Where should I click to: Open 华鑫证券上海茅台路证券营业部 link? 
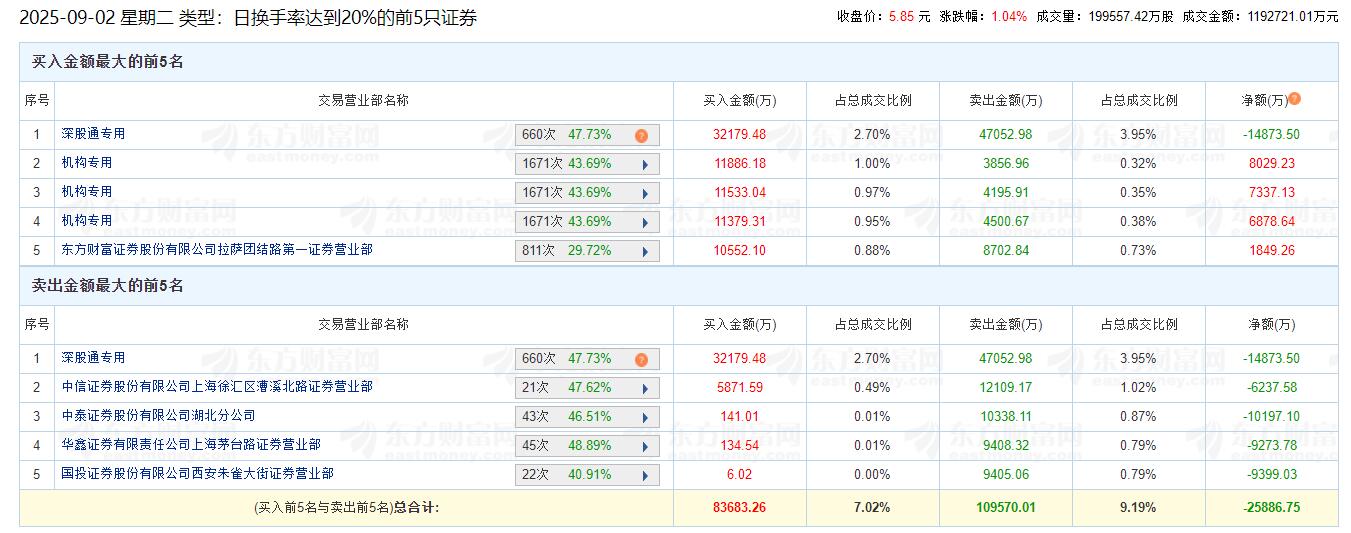pyautogui.click(x=190, y=444)
